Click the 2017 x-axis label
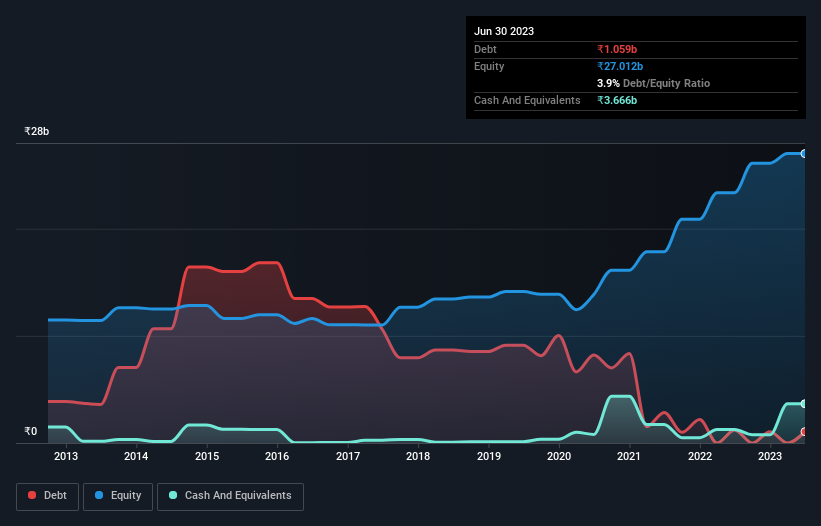This screenshot has height=526, width=821. (348, 456)
